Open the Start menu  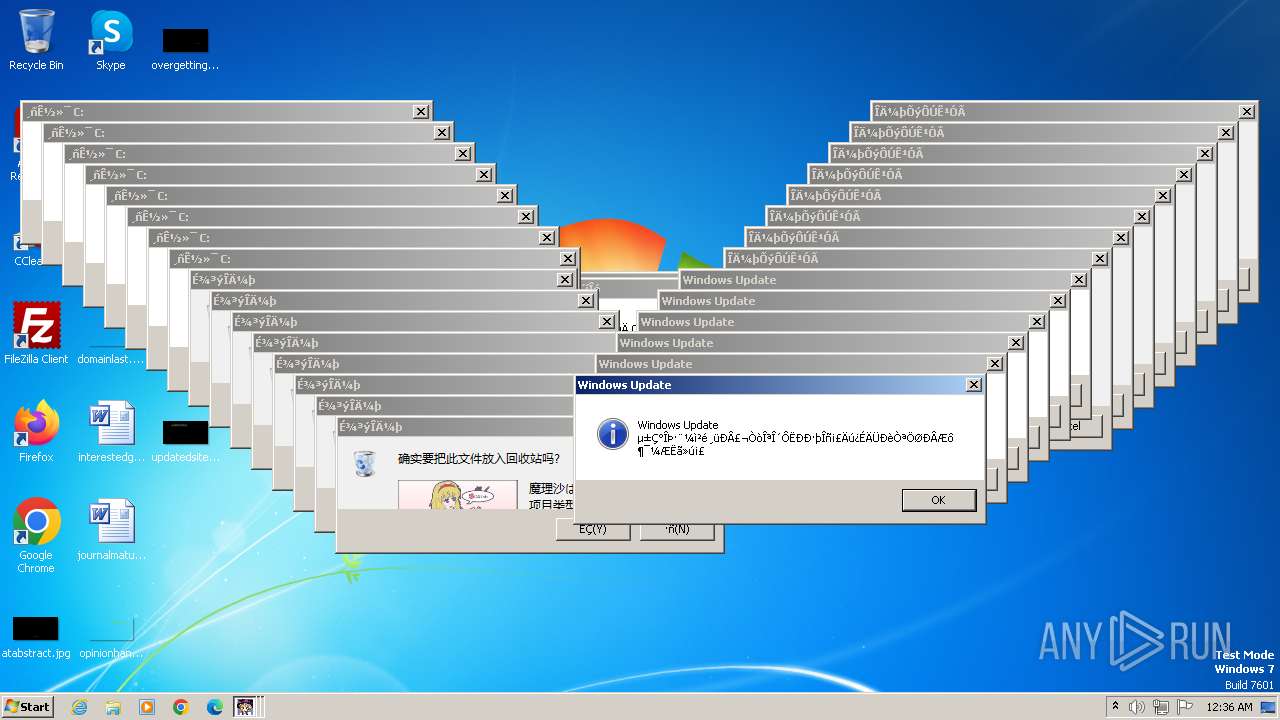click(28, 706)
